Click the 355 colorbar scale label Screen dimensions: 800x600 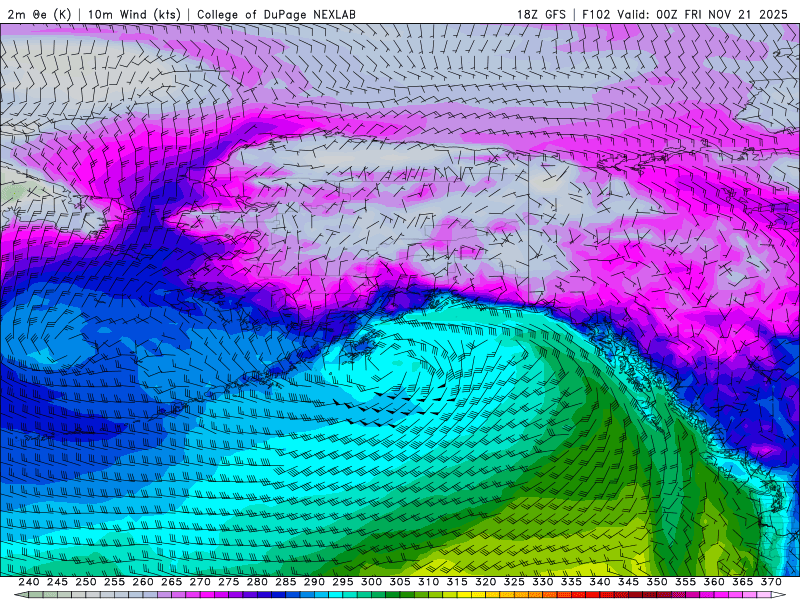[686, 582]
